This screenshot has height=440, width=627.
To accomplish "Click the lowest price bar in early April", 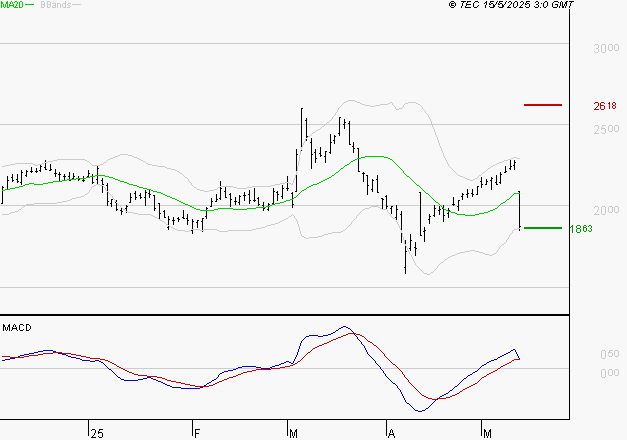I will (405, 256).
